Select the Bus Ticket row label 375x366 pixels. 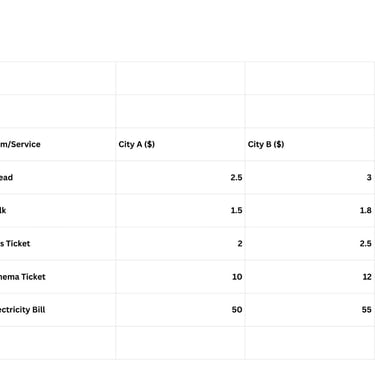point(58,243)
